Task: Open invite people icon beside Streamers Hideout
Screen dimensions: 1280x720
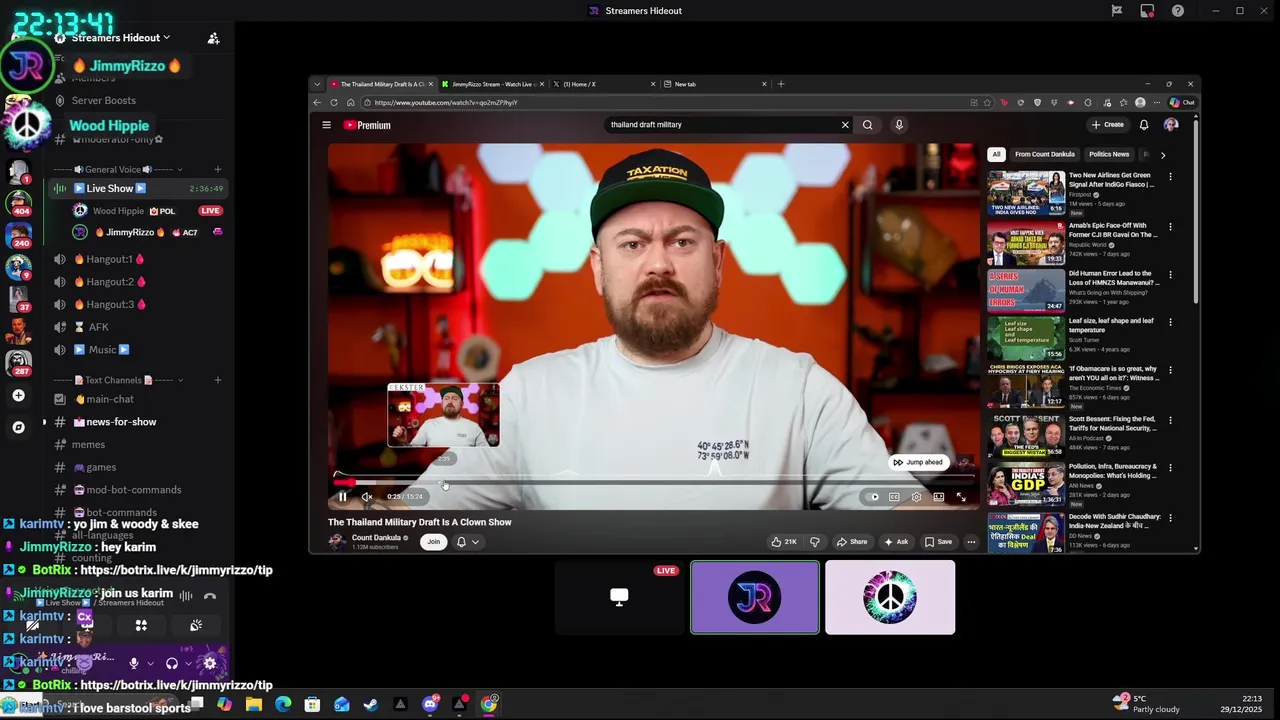Action: 213,38
